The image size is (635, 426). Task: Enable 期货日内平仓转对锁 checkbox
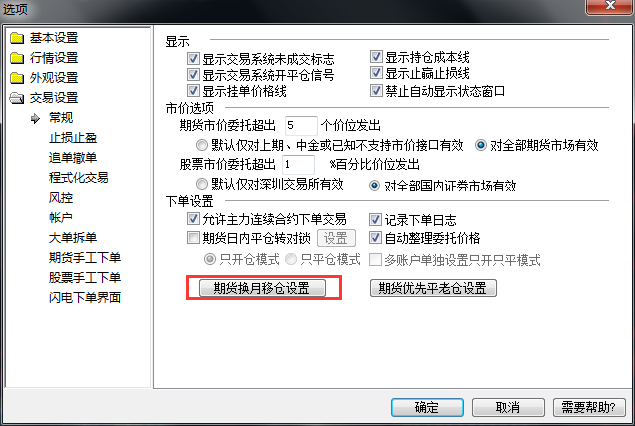click(193, 237)
